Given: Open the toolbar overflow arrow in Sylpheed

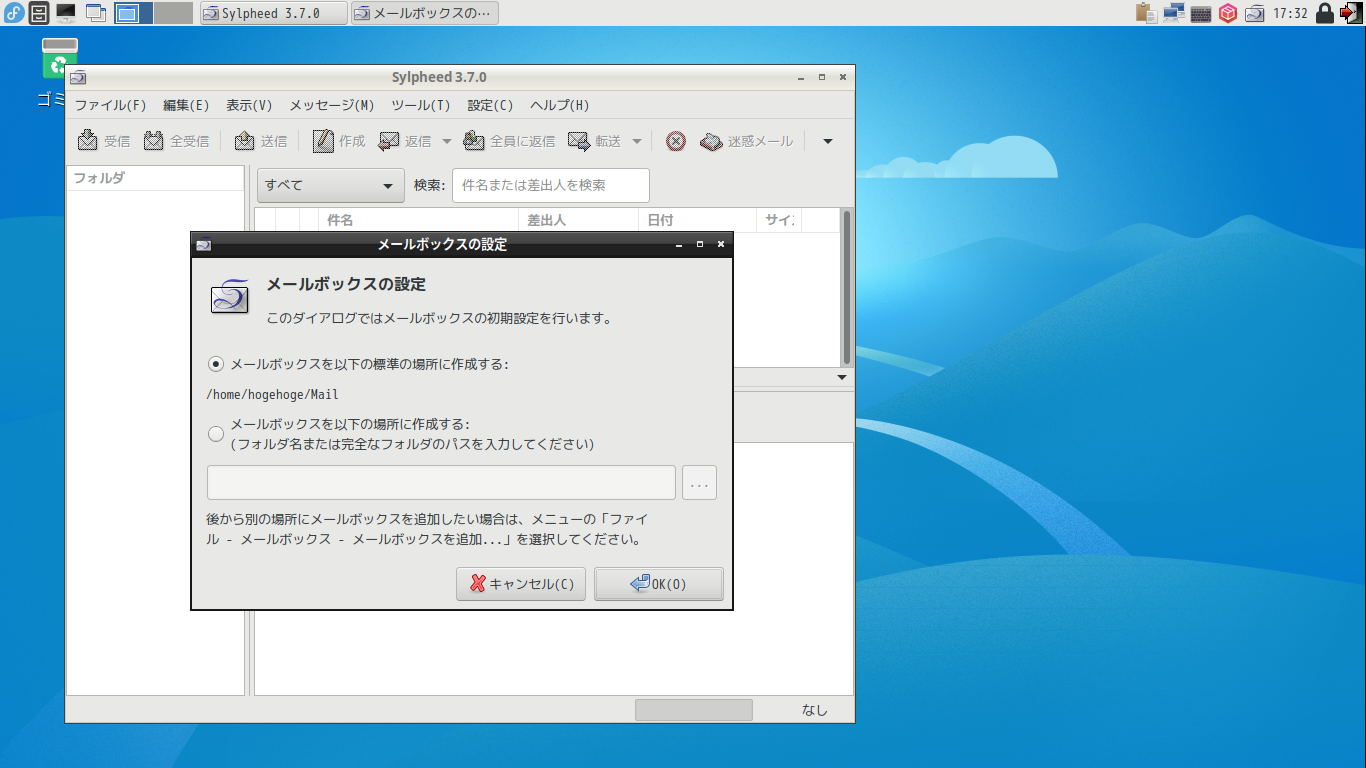Looking at the screenshot, I should point(828,141).
